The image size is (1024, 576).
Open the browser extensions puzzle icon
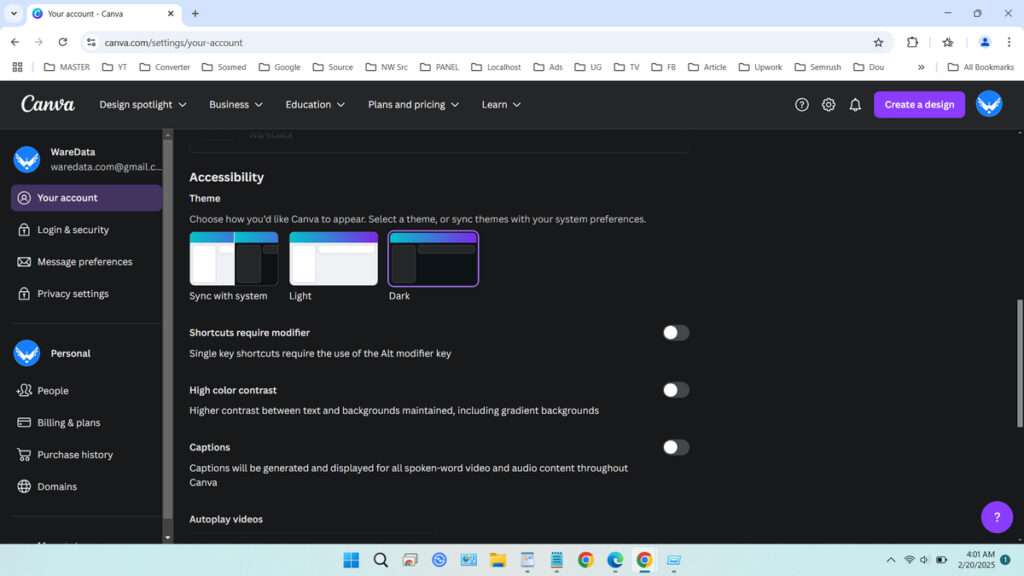coord(912,42)
